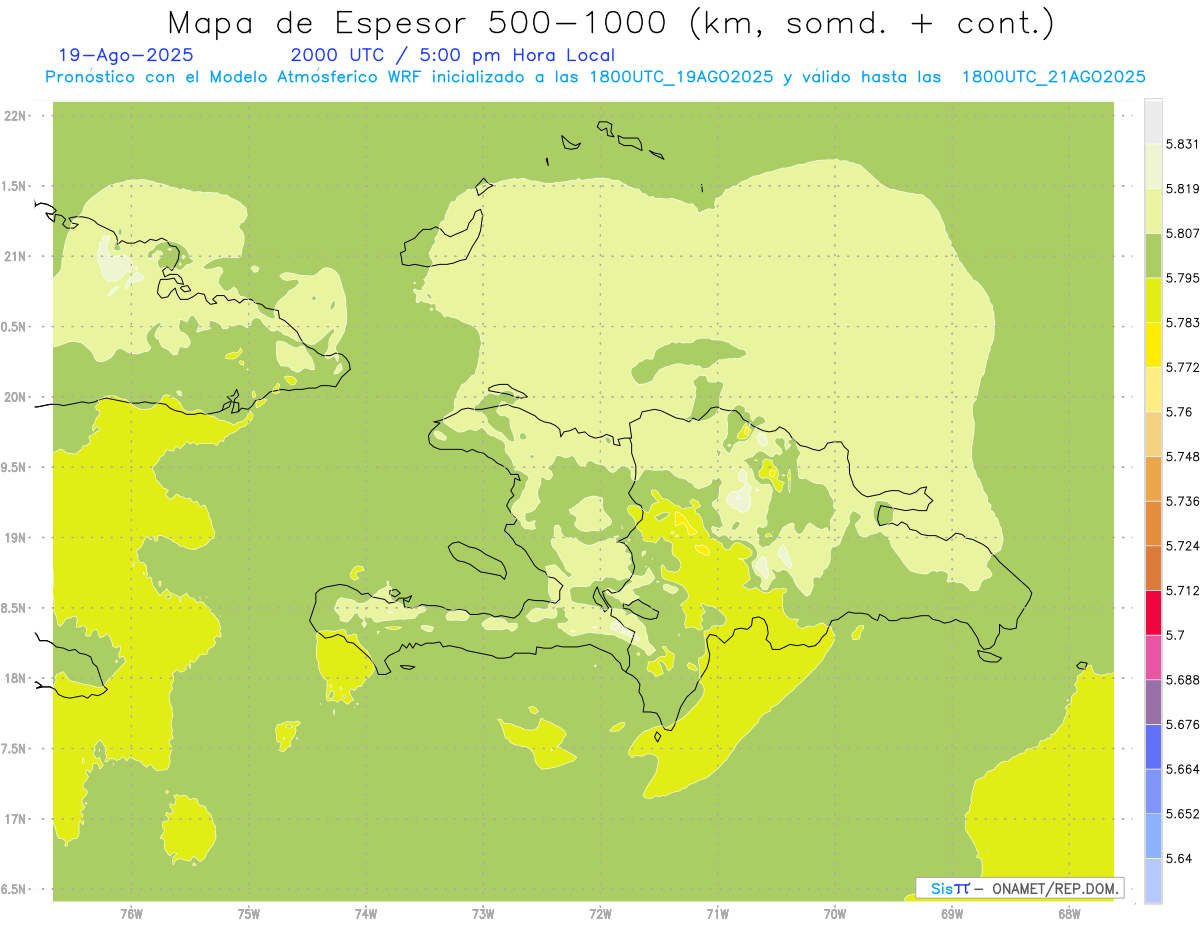Select the legend value '5.795'
Image resolution: width=1200 pixels, height=927 pixels.
(1182, 278)
